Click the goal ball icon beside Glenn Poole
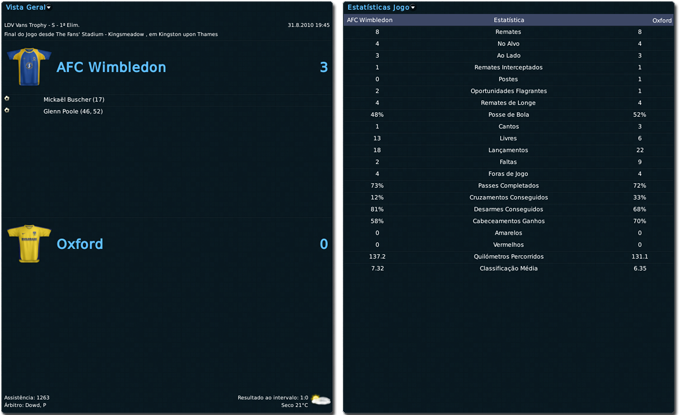This screenshot has height=415, width=680. point(7,111)
